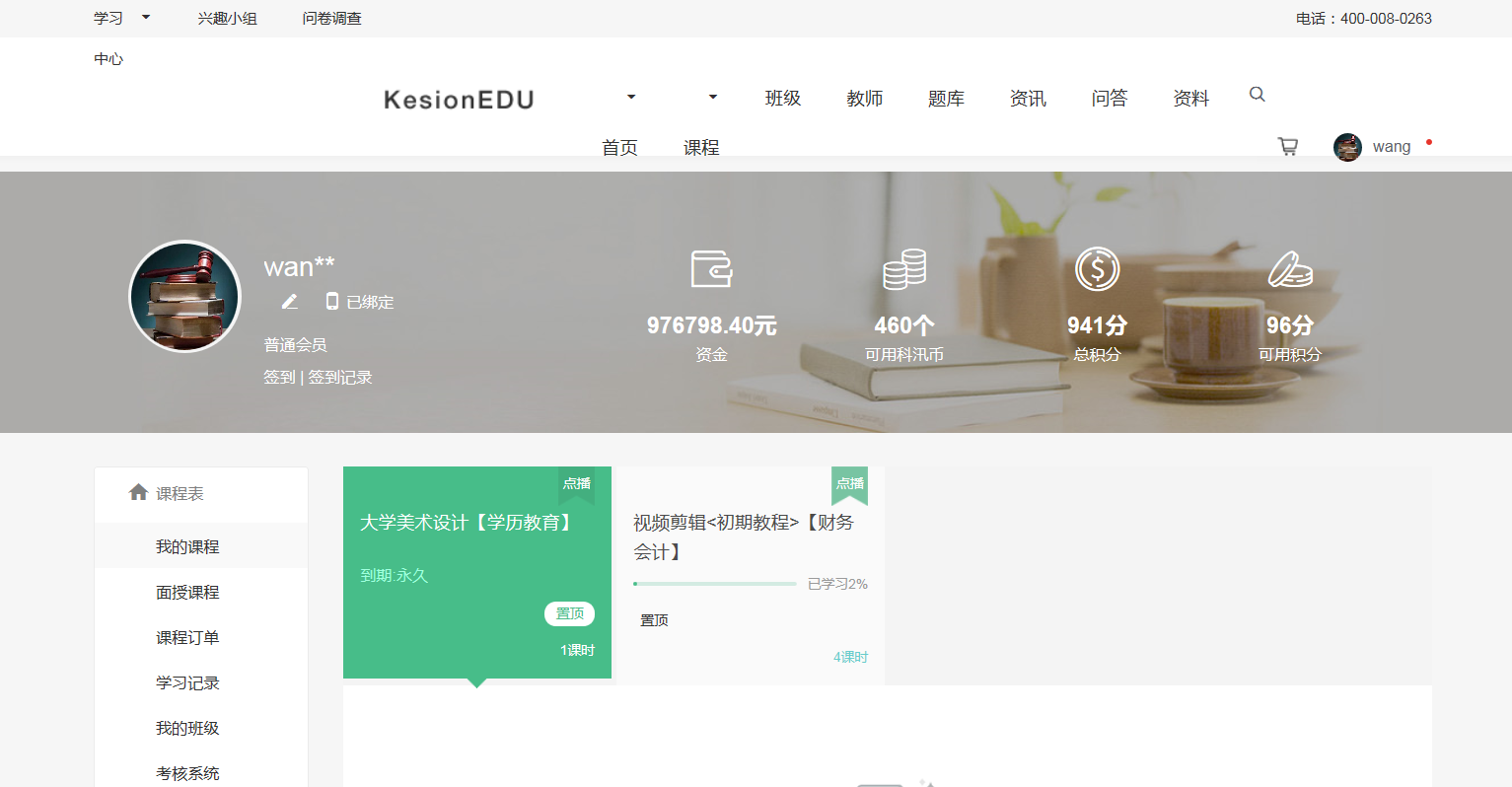Go to 首页 menu

pos(619,147)
